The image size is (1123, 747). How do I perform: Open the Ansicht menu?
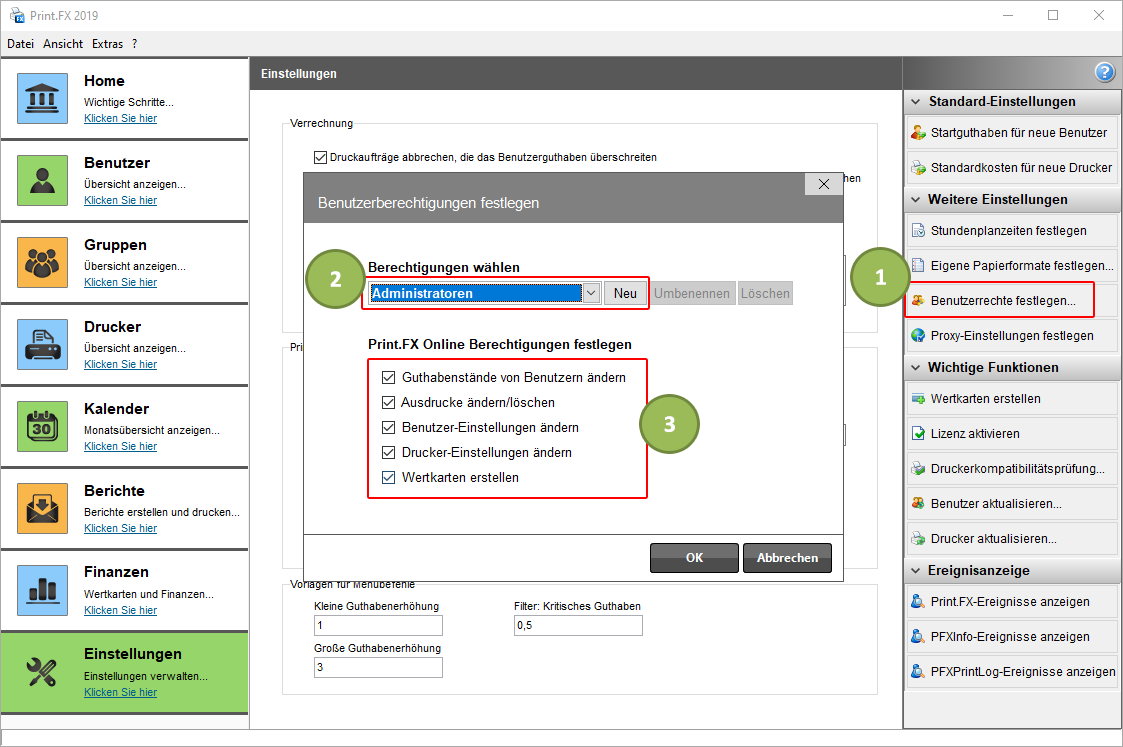[x=63, y=44]
